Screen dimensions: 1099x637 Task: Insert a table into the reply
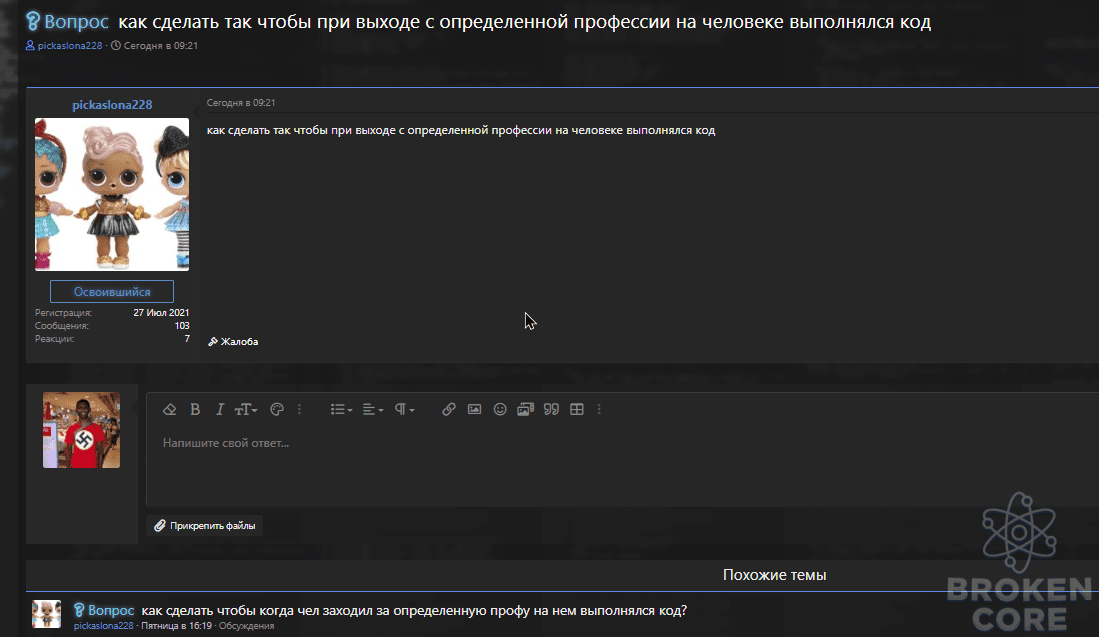click(x=577, y=409)
